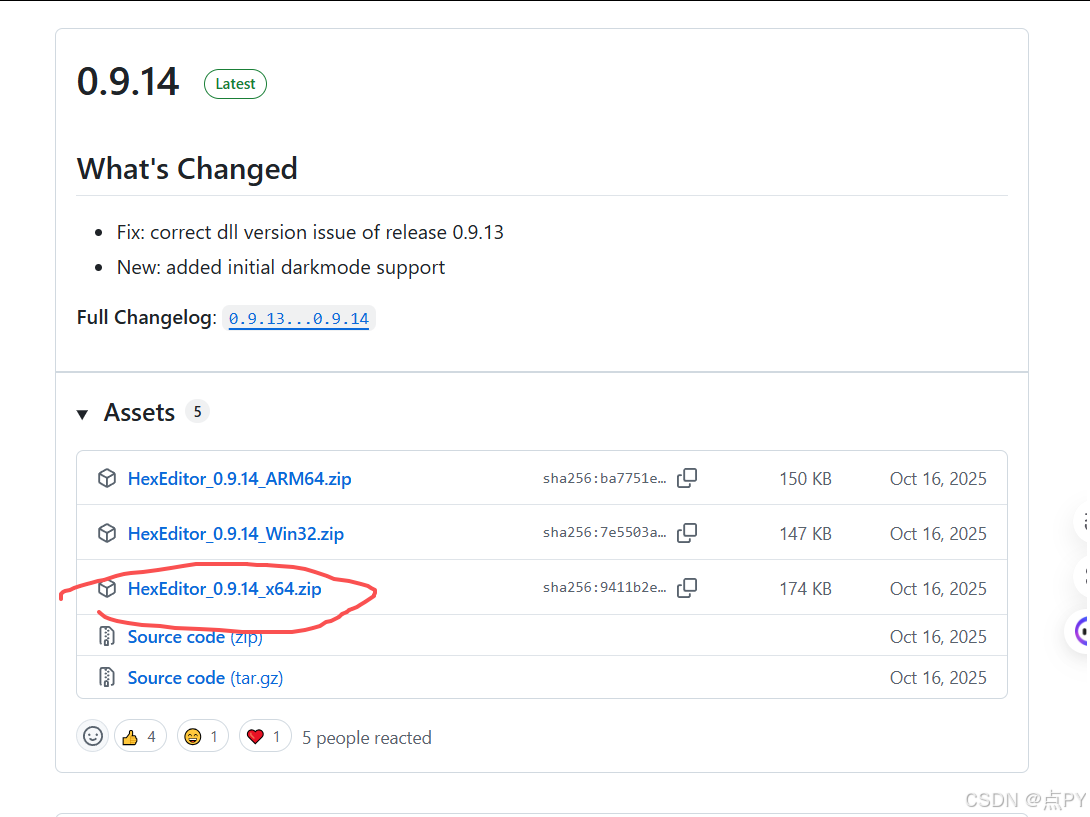The height and width of the screenshot is (817, 1090).
Task: Click package icon beside ARM64.zip
Action: tap(106, 478)
